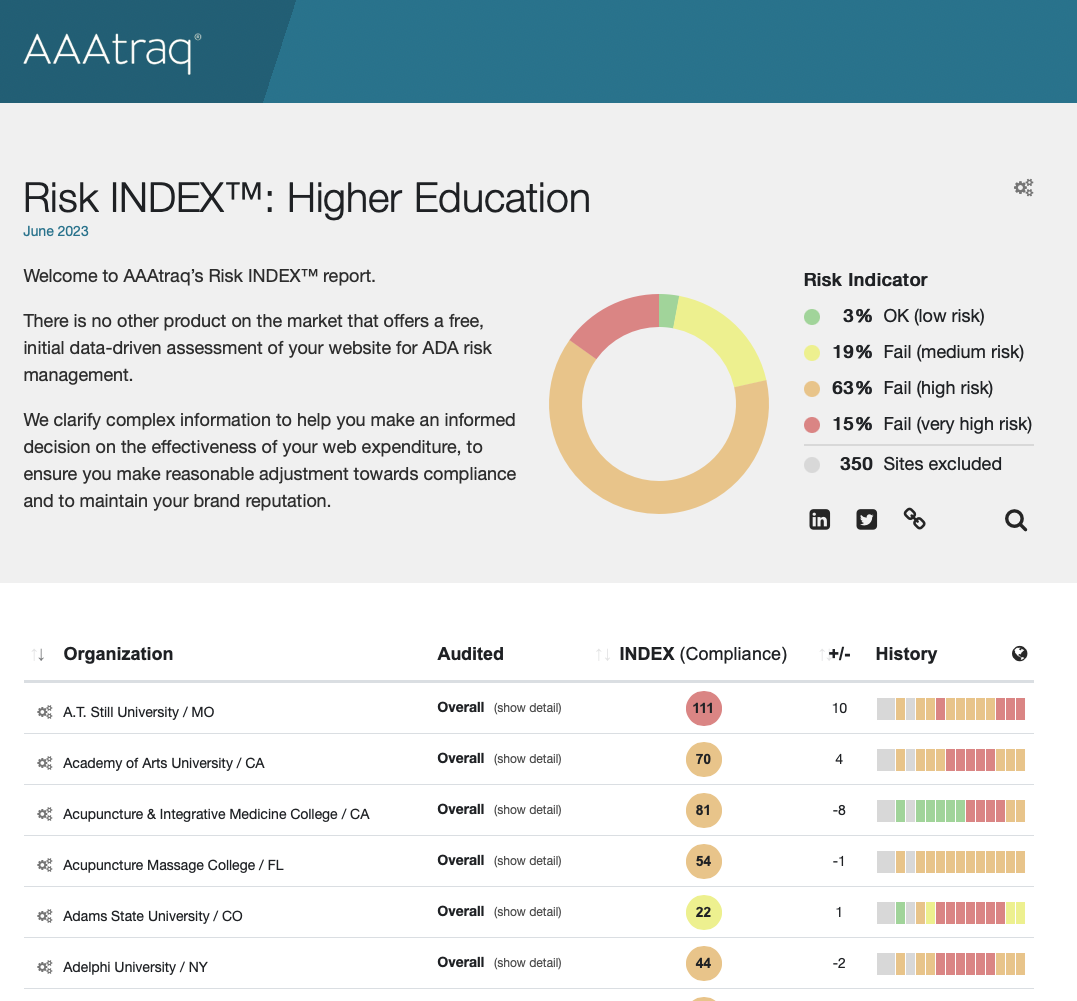The width and height of the screenshot is (1077, 1001).
Task: Expand detail for Acupuncture Massage College
Action: [x=527, y=861]
